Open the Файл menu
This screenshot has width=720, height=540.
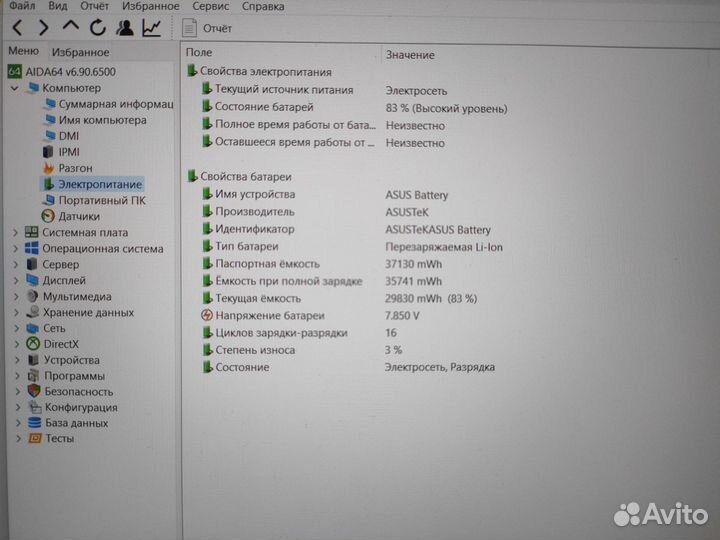point(22,6)
